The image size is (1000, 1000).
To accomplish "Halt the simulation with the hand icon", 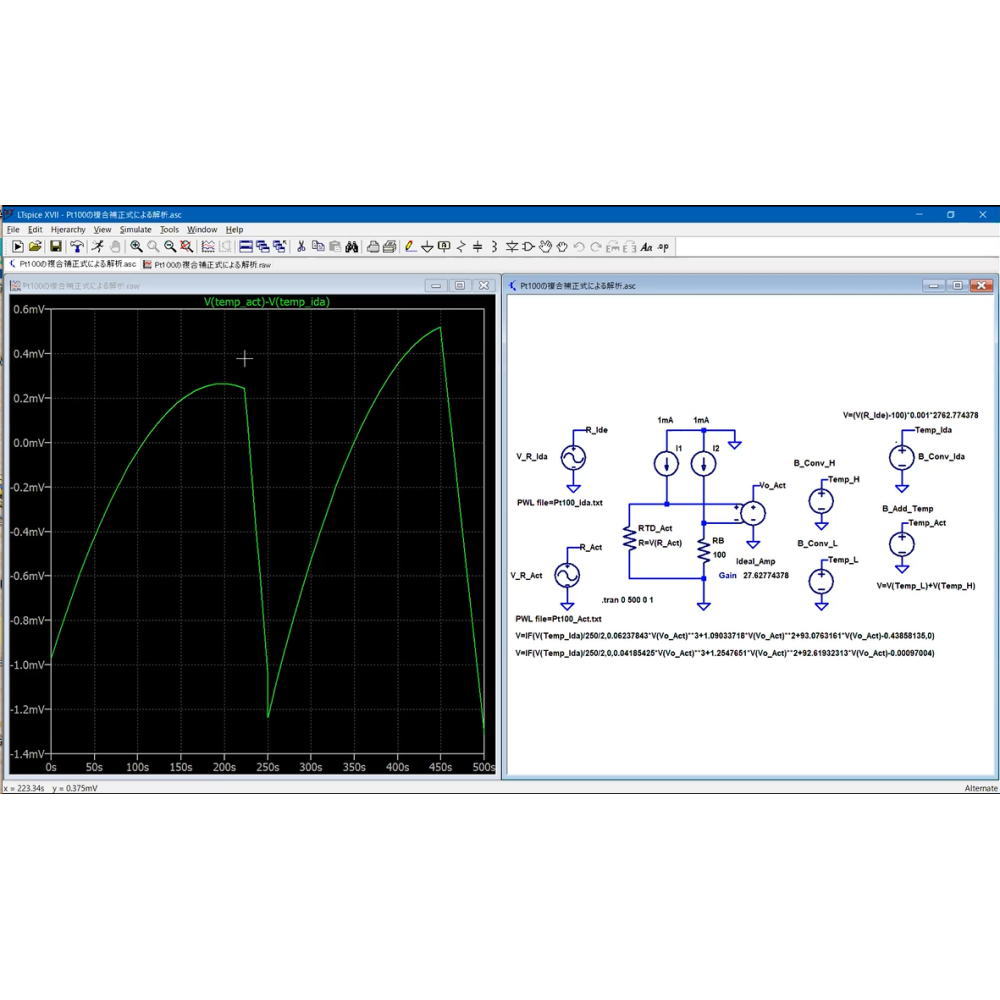I will [x=115, y=246].
